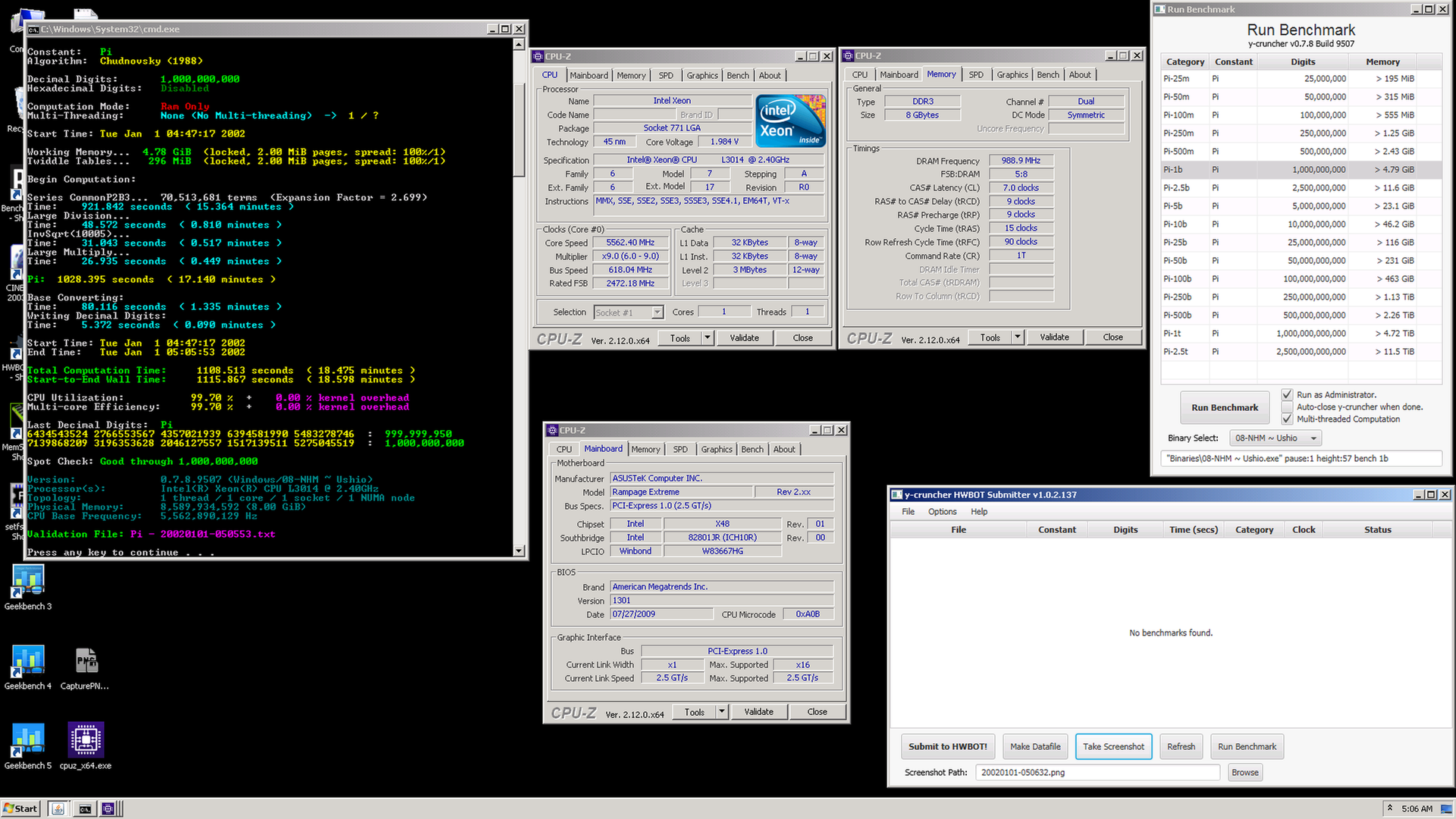Click Close in CPU-Z Memory window
The height and width of the screenshot is (819, 1456).
click(1112, 337)
